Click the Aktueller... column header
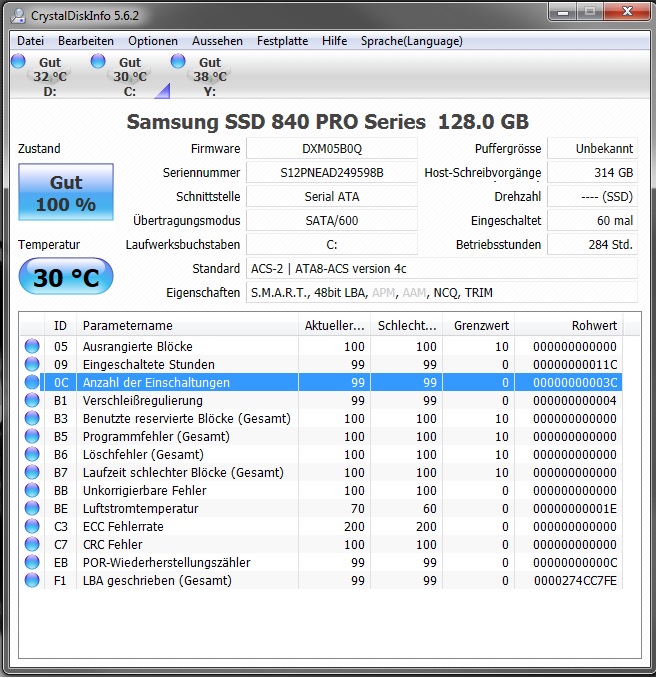 [x=334, y=325]
